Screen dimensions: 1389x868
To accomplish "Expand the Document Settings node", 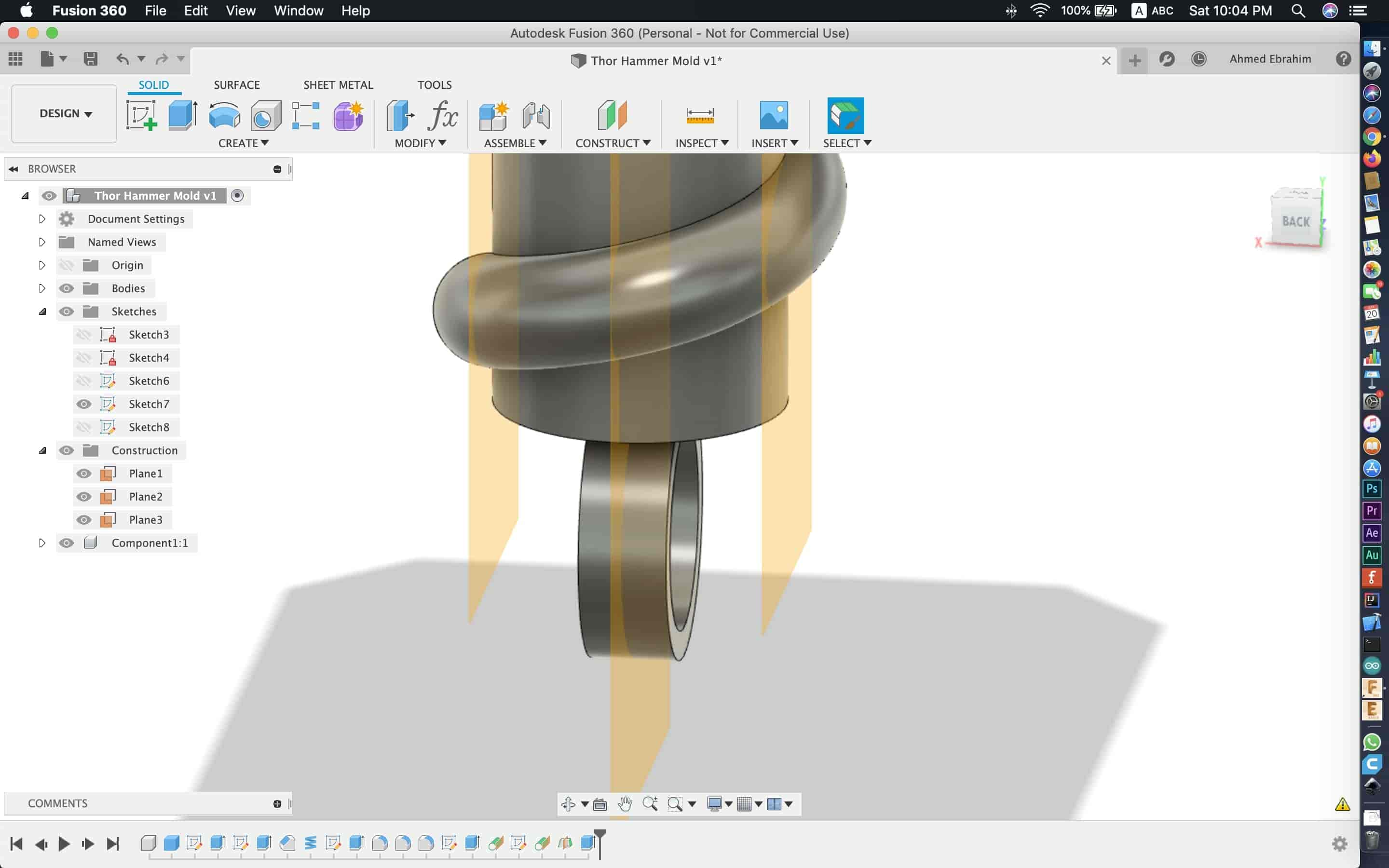I will pos(42,219).
